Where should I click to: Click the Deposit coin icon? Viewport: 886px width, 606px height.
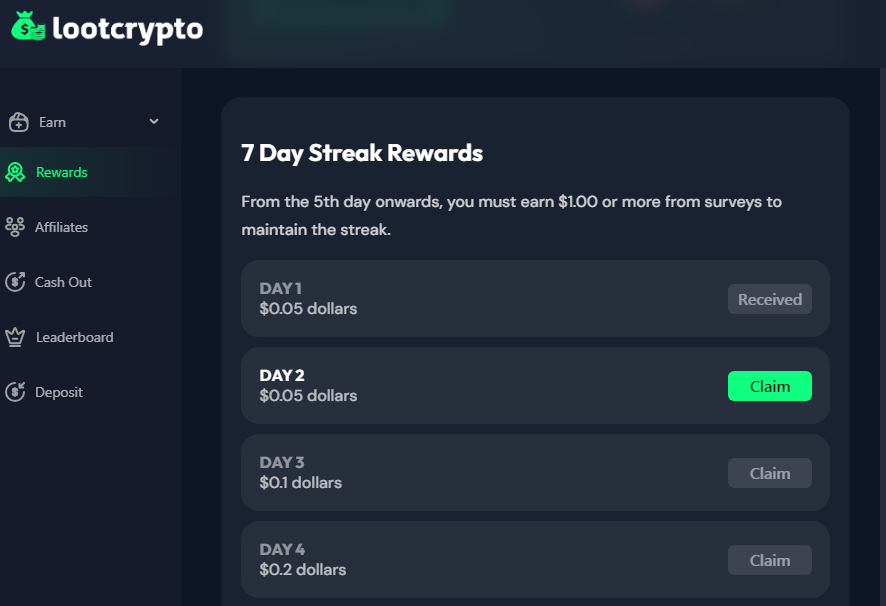15,392
